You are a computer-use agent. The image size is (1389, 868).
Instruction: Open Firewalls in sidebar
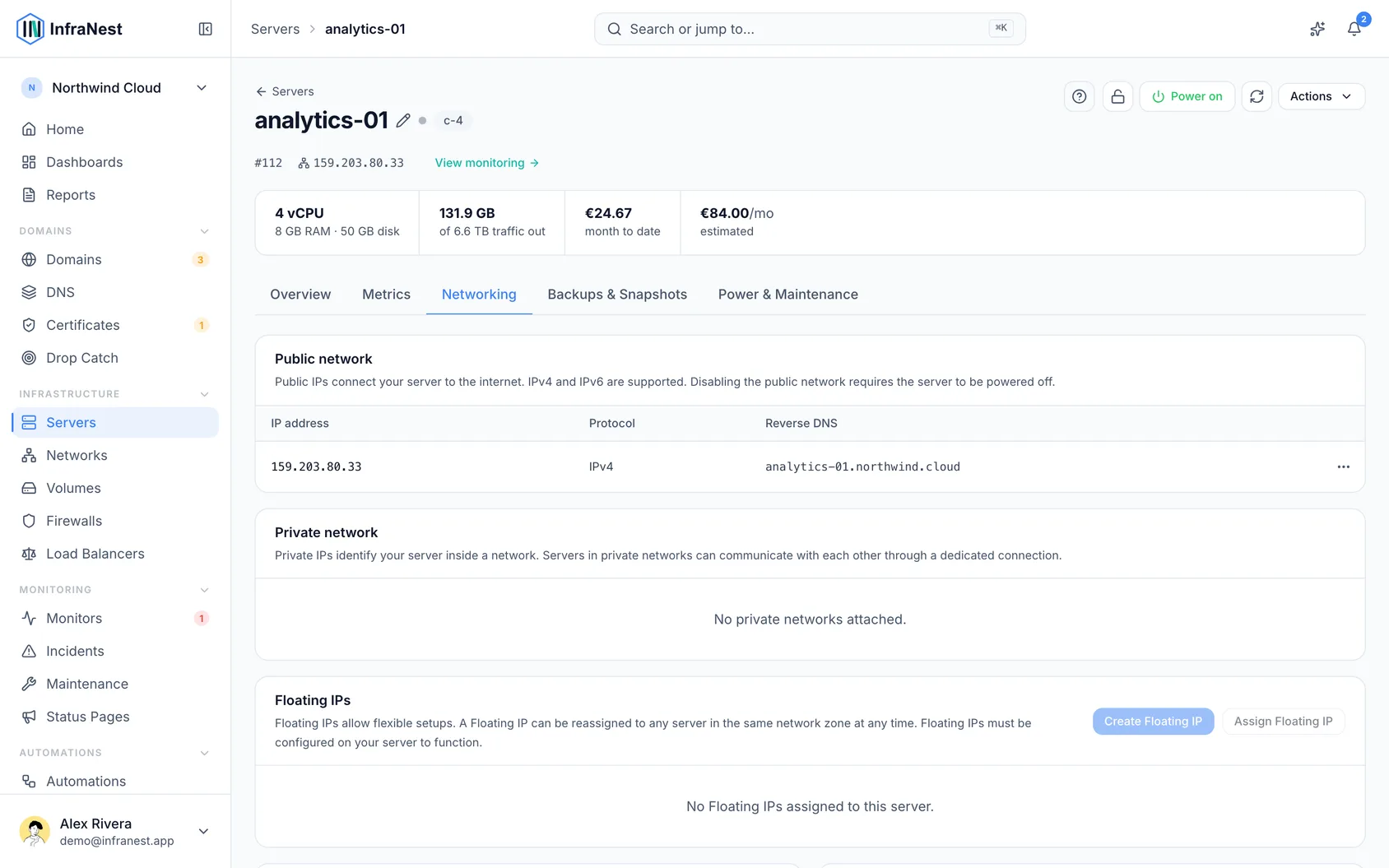click(115, 521)
